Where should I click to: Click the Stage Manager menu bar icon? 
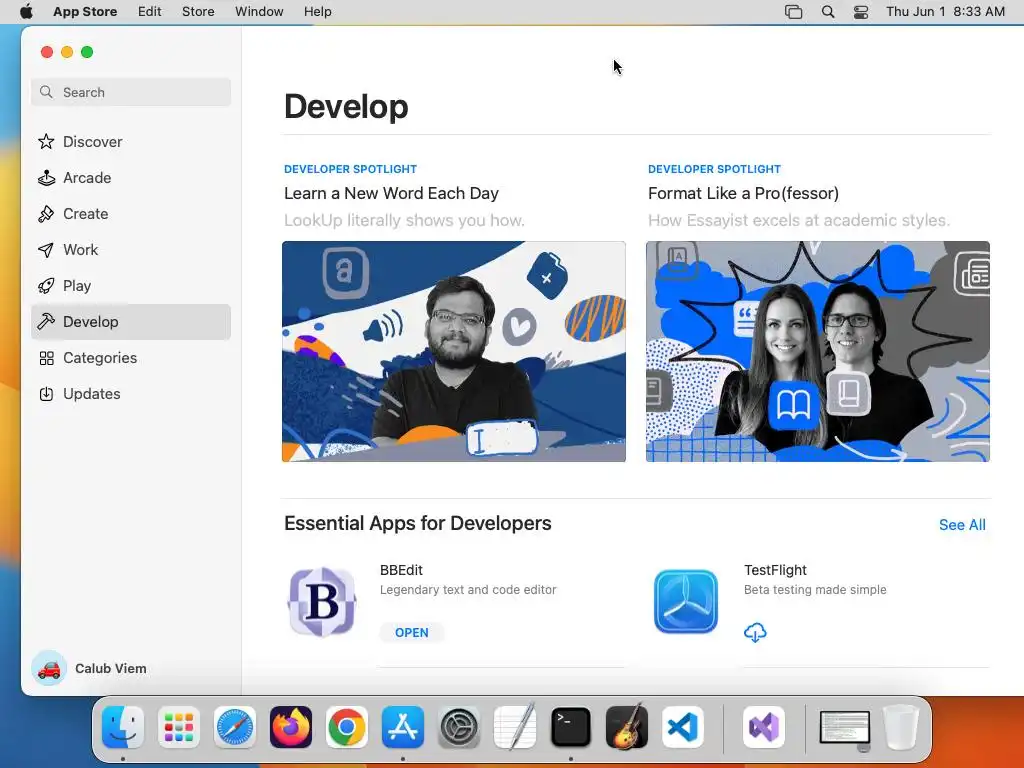point(793,12)
